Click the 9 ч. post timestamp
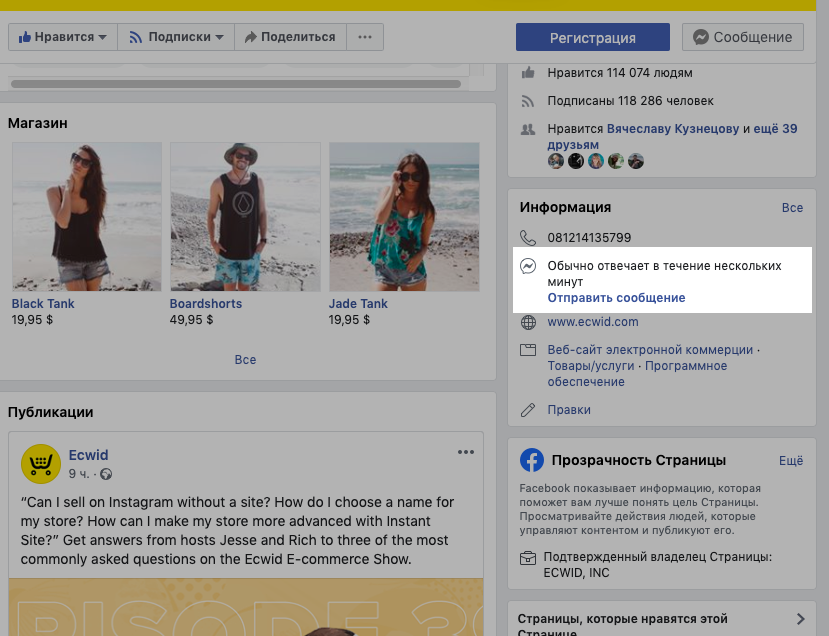Image resolution: width=829 pixels, height=636 pixels. pyautogui.click(x=79, y=474)
